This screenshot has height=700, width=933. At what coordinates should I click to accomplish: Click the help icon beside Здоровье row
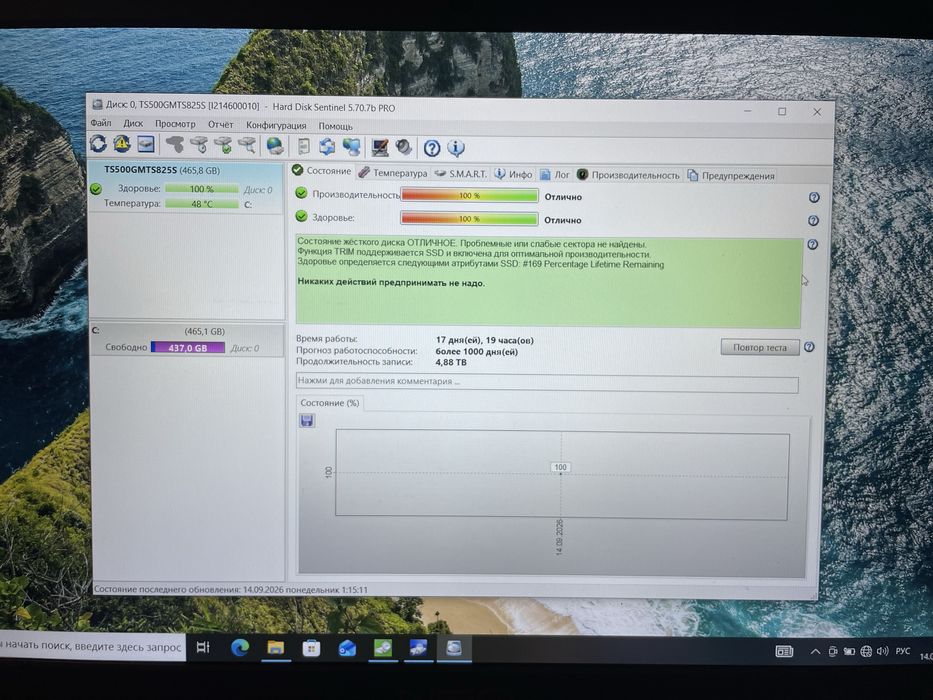813,221
